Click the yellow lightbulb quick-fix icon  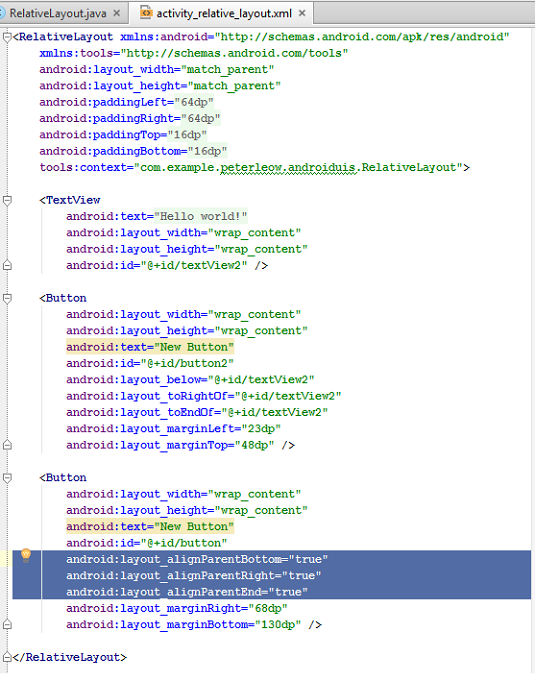(x=26, y=555)
